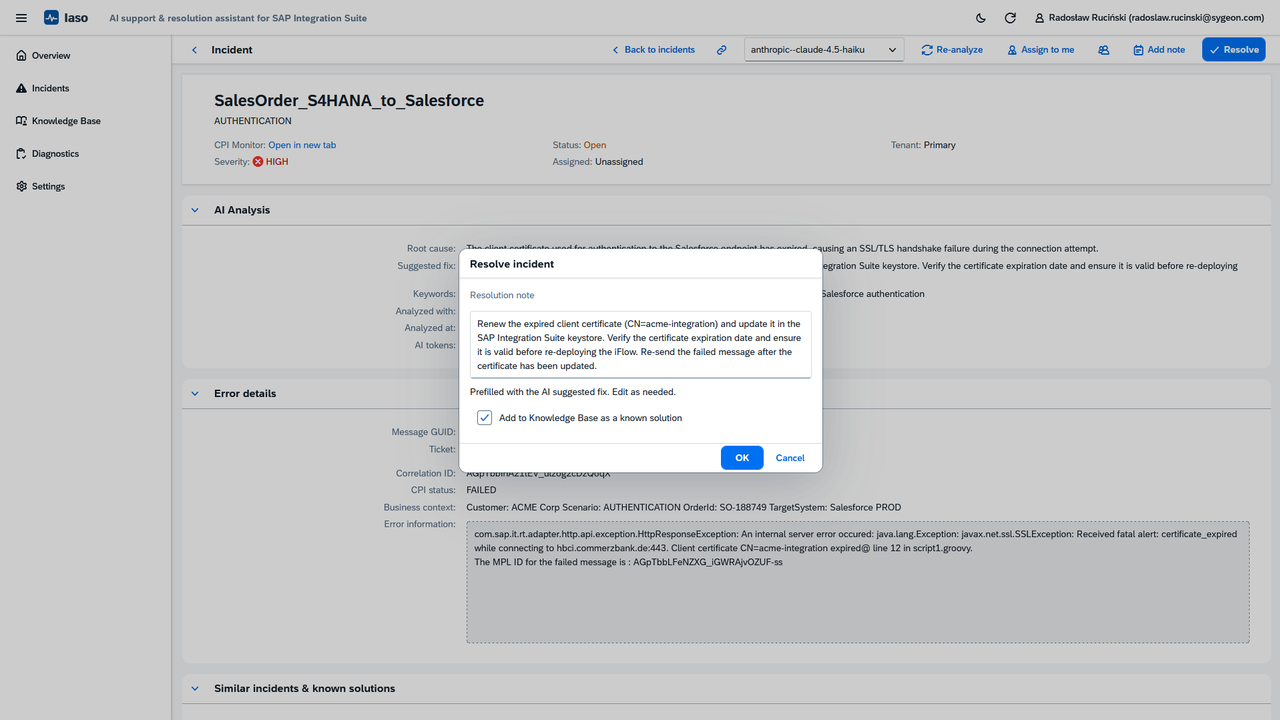
Task: Click Back to incidents link
Action: tap(653, 50)
